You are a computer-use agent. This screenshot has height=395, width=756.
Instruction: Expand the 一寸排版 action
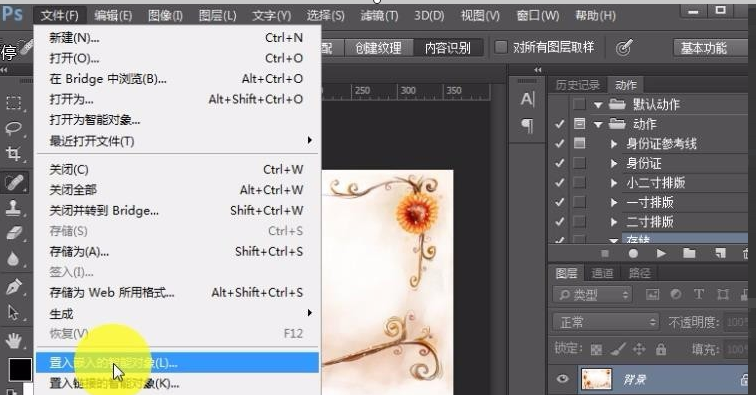click(x=614, y=203)
